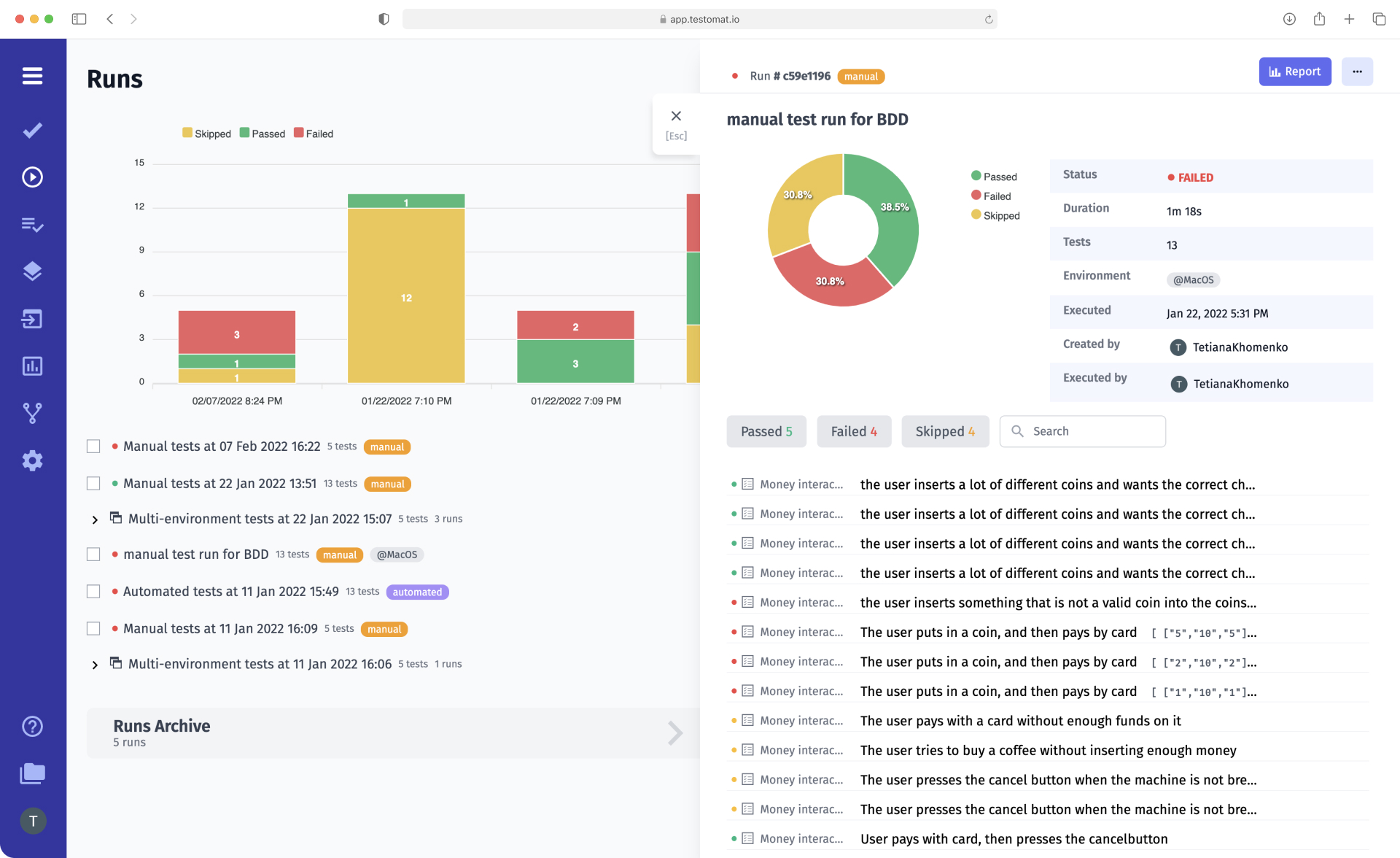This screenshot has width=1400, height=858.
Task: Open the Skipped 4 filter tab
Action: pyautogui.click(x=945, y=431)
